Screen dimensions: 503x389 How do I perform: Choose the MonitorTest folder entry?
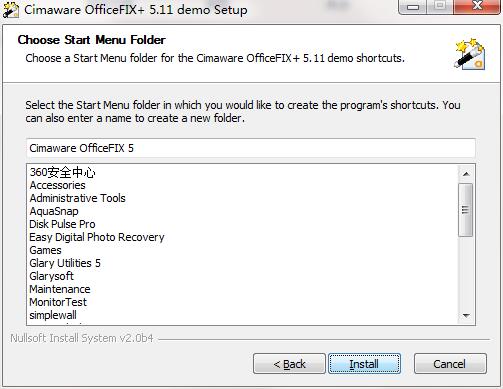pyautogui.click(x=58, y=302)
